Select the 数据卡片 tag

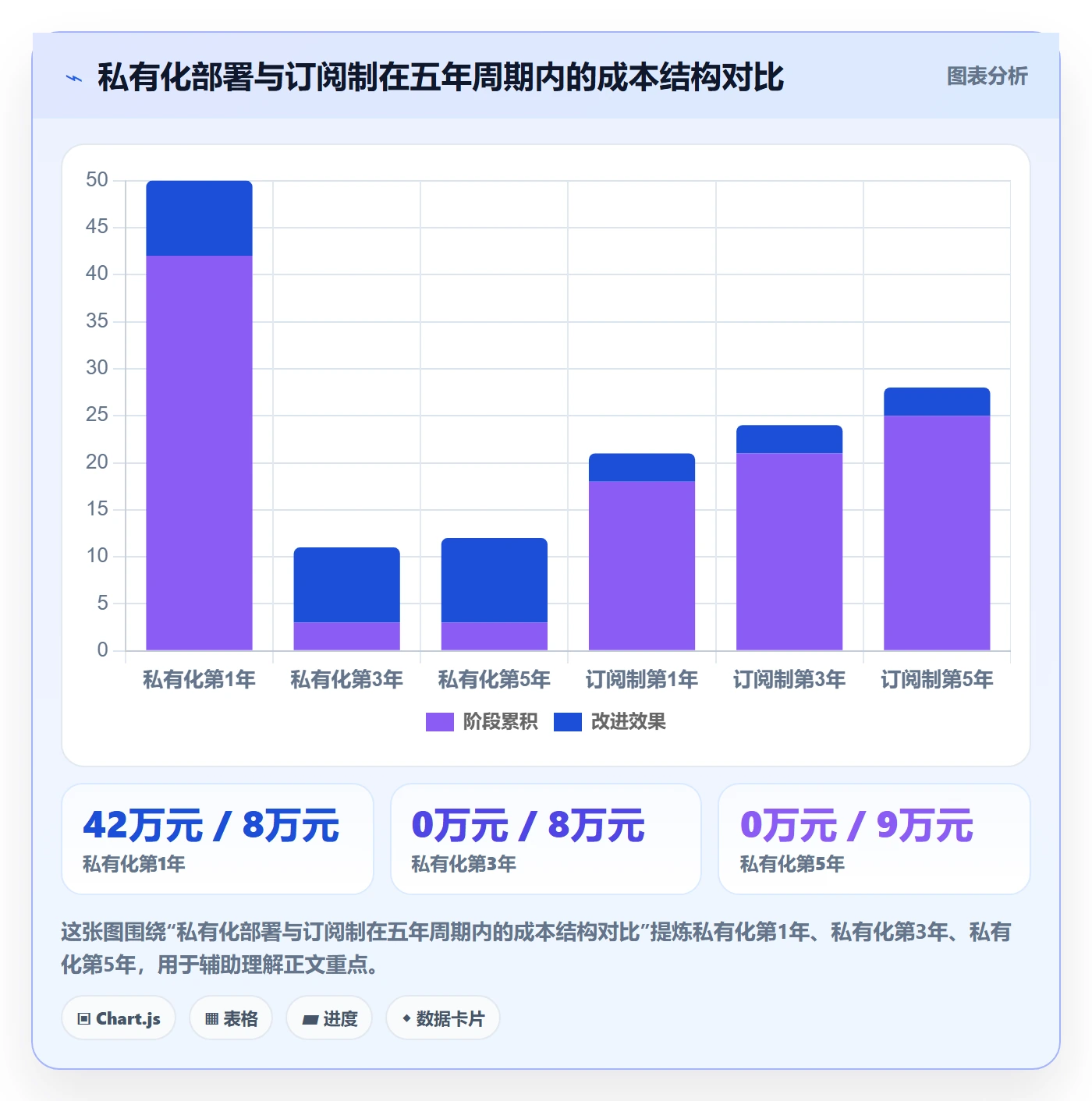(443, 1018)
